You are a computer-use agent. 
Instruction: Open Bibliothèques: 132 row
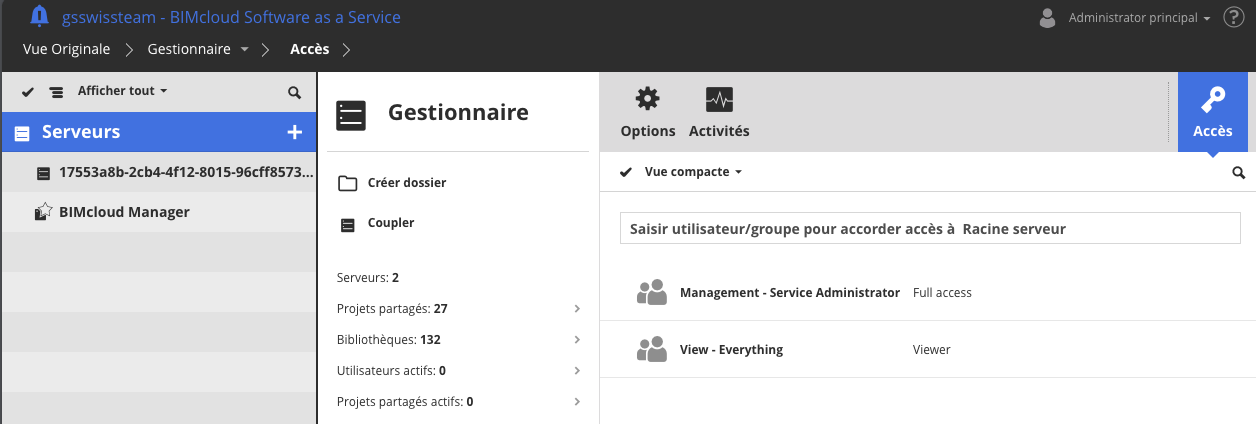point(460,340)
